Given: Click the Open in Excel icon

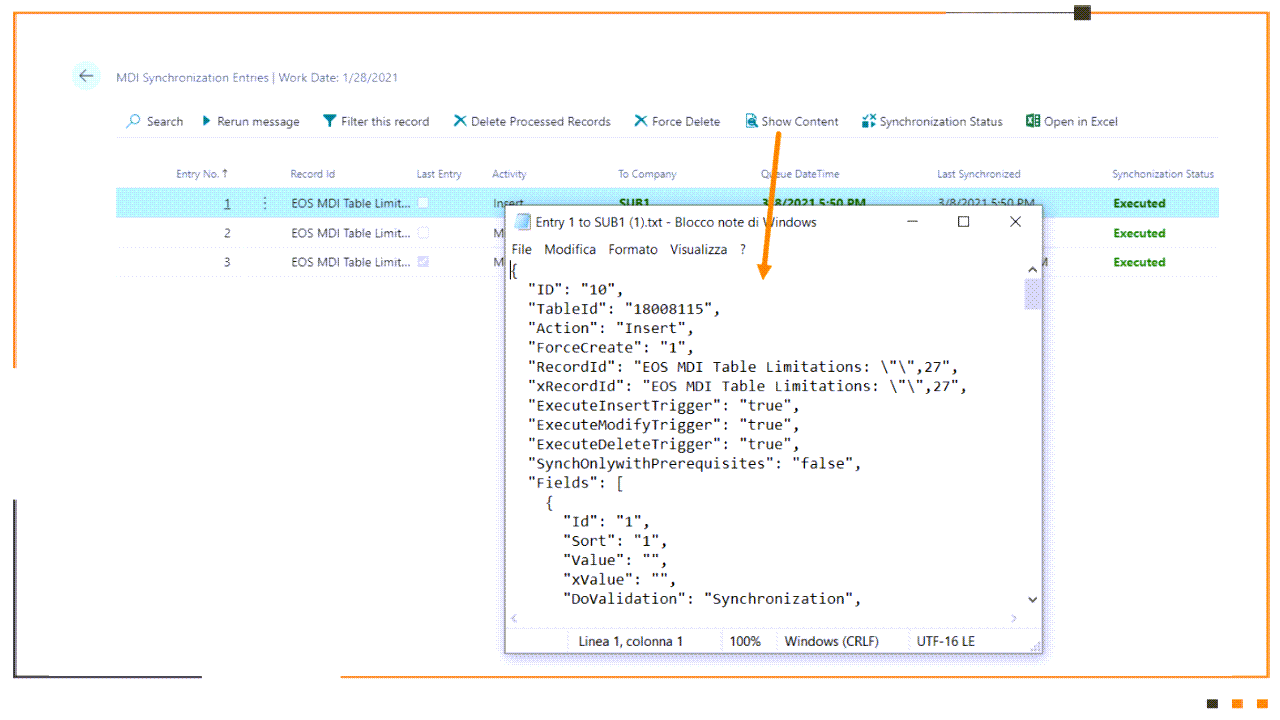Looking at the screenshot, I should click(1033, 121).
